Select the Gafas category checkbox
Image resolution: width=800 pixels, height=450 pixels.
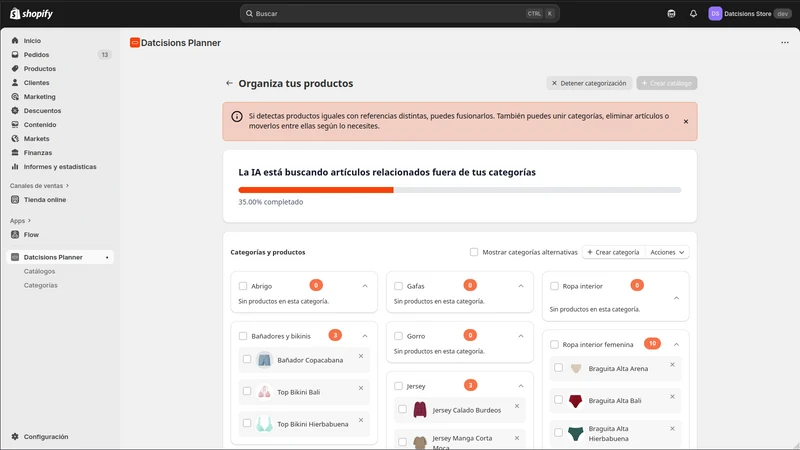[x=398, y=286]
